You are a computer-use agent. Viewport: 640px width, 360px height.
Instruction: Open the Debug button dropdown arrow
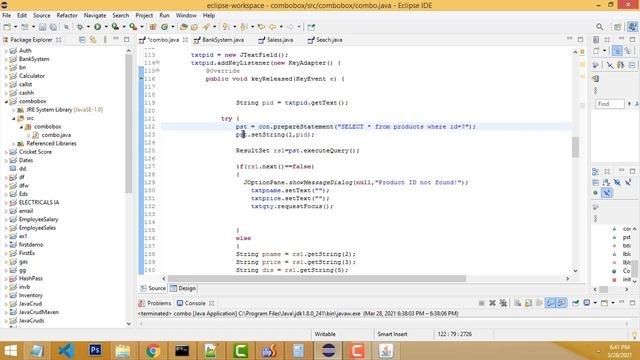[88, 27]
